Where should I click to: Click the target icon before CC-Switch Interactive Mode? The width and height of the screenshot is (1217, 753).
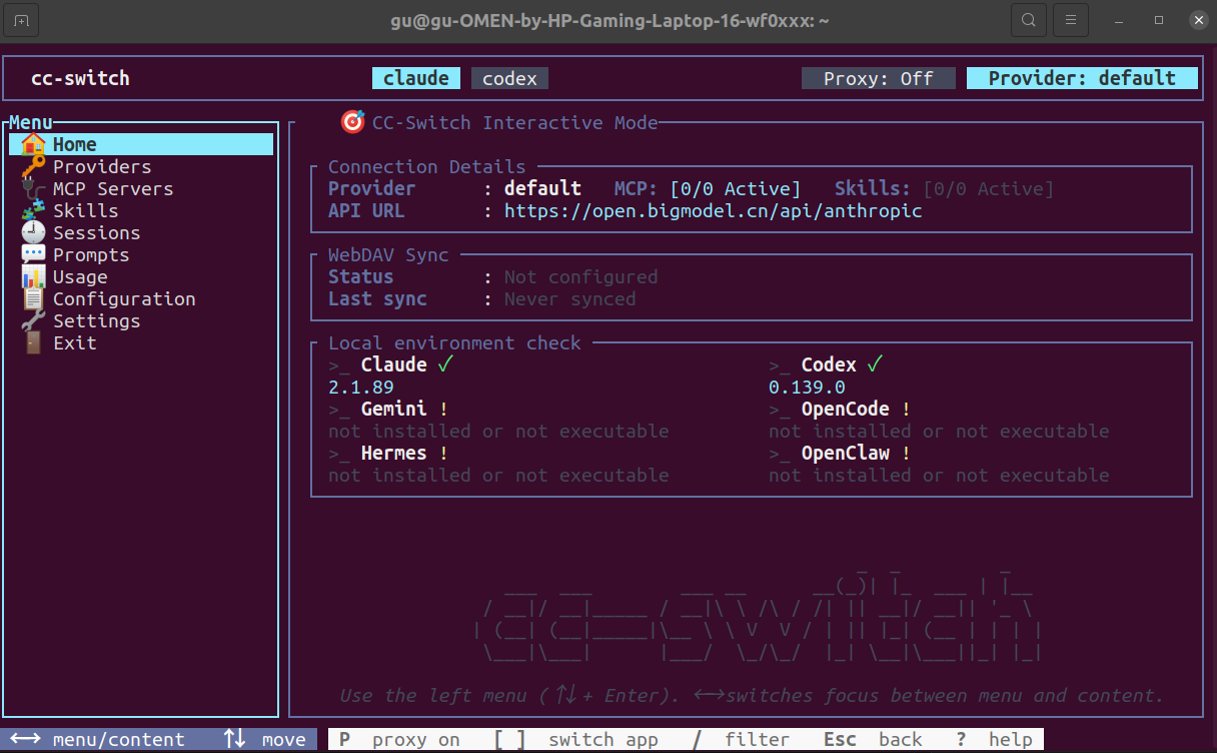point(352,122)
